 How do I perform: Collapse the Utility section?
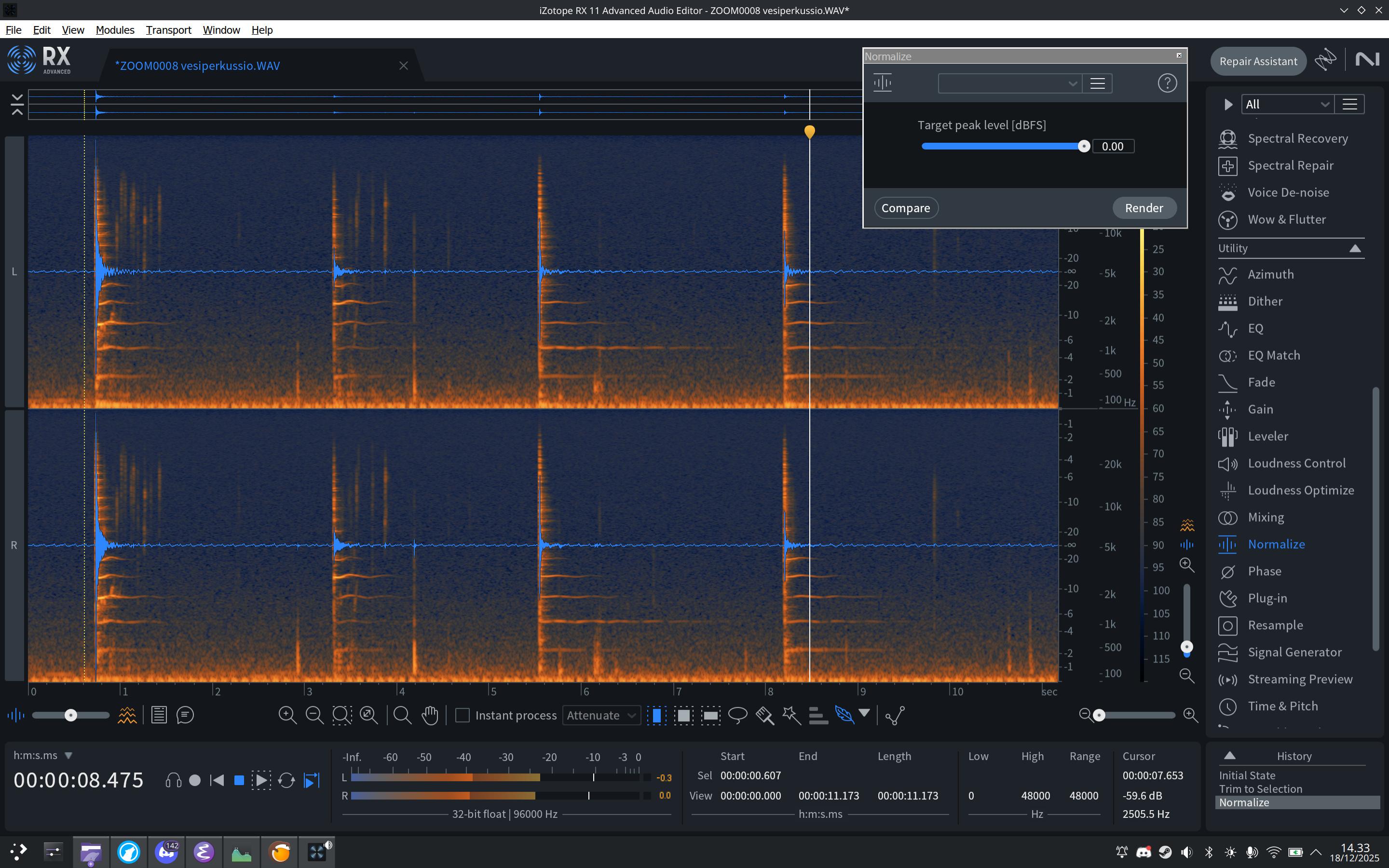point(1355,248)
